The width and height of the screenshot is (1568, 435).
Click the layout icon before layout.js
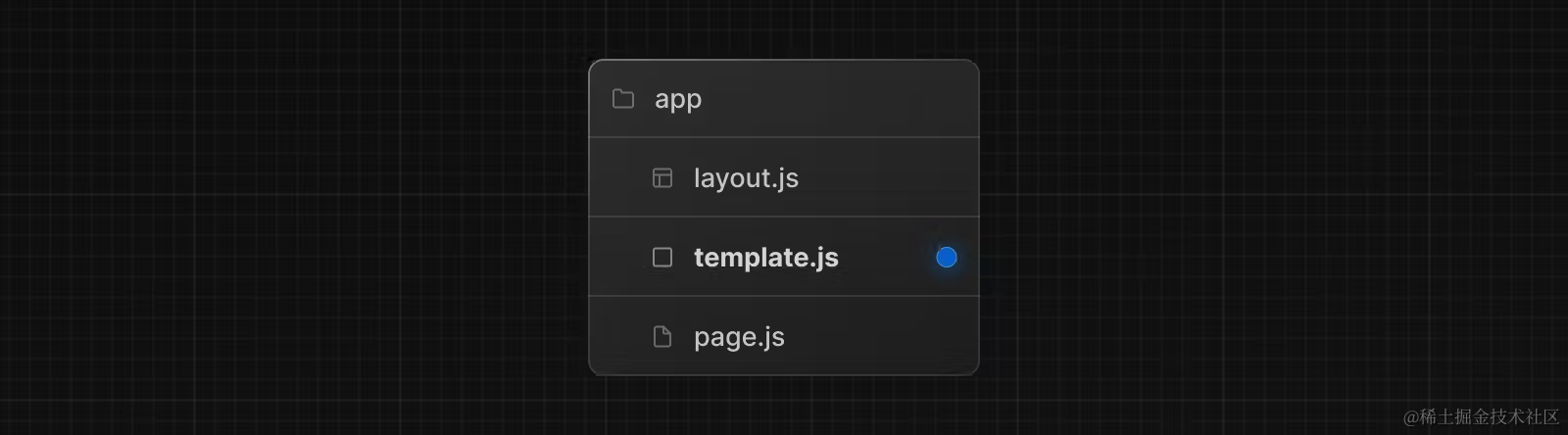(662, 177)
